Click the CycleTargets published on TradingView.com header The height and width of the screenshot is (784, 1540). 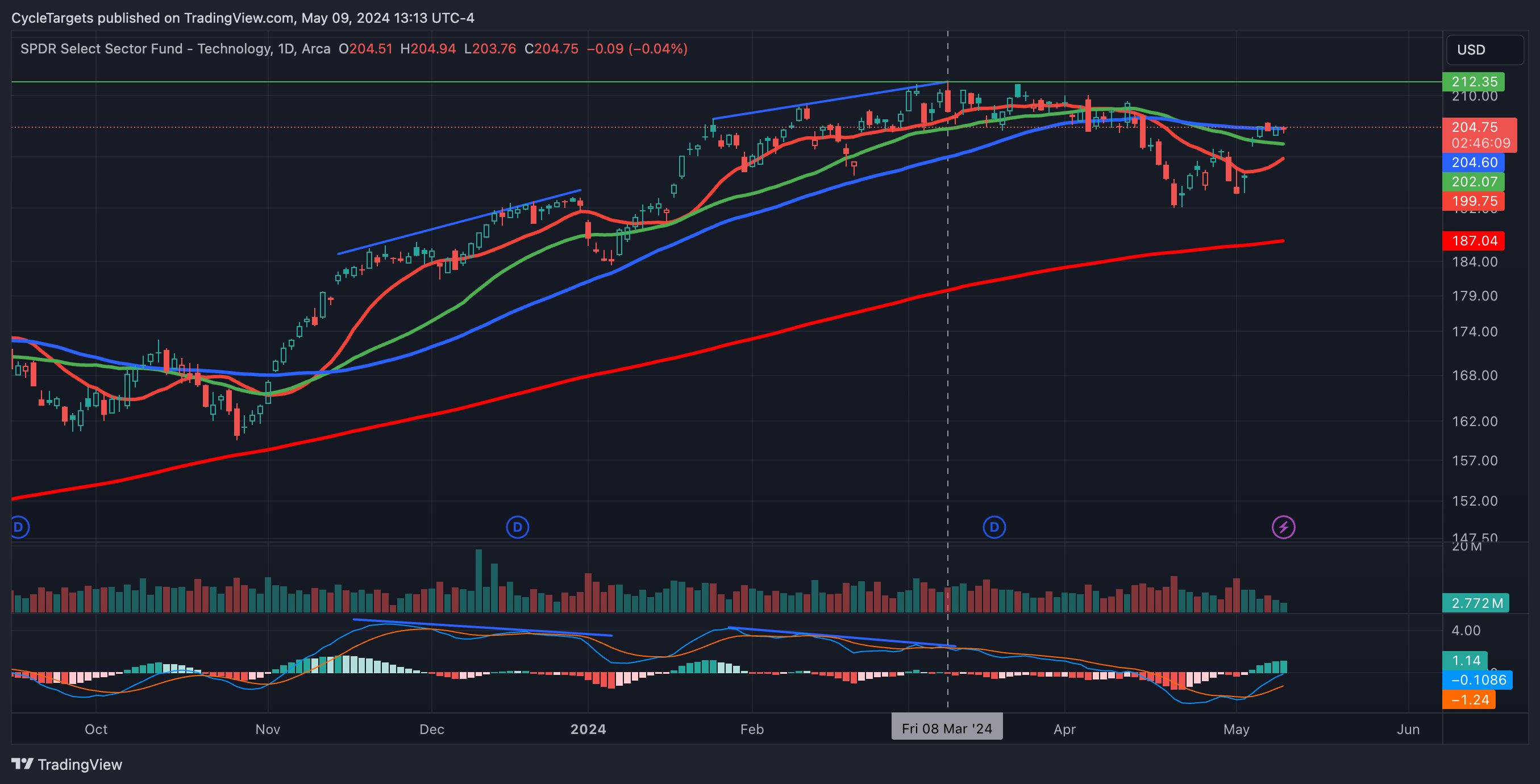click(242, 18)
